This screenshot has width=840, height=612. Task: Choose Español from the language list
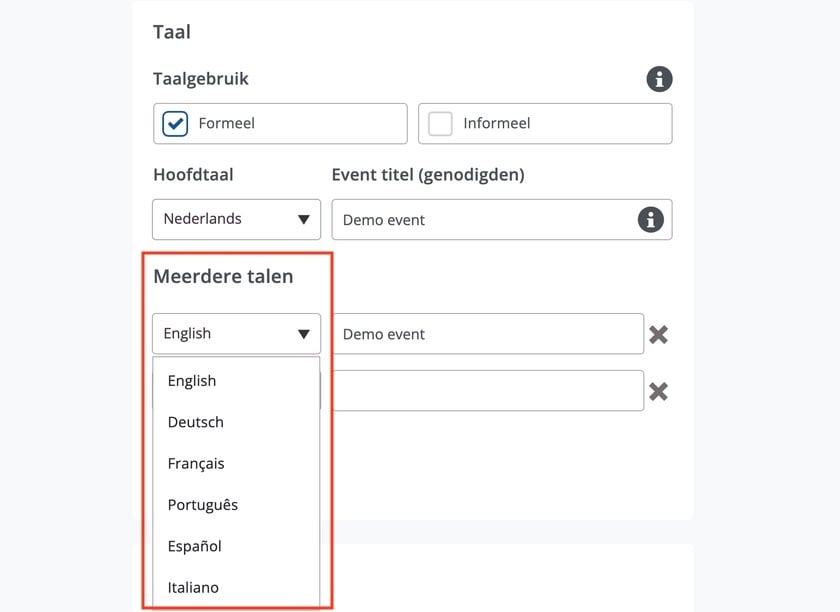195,546
